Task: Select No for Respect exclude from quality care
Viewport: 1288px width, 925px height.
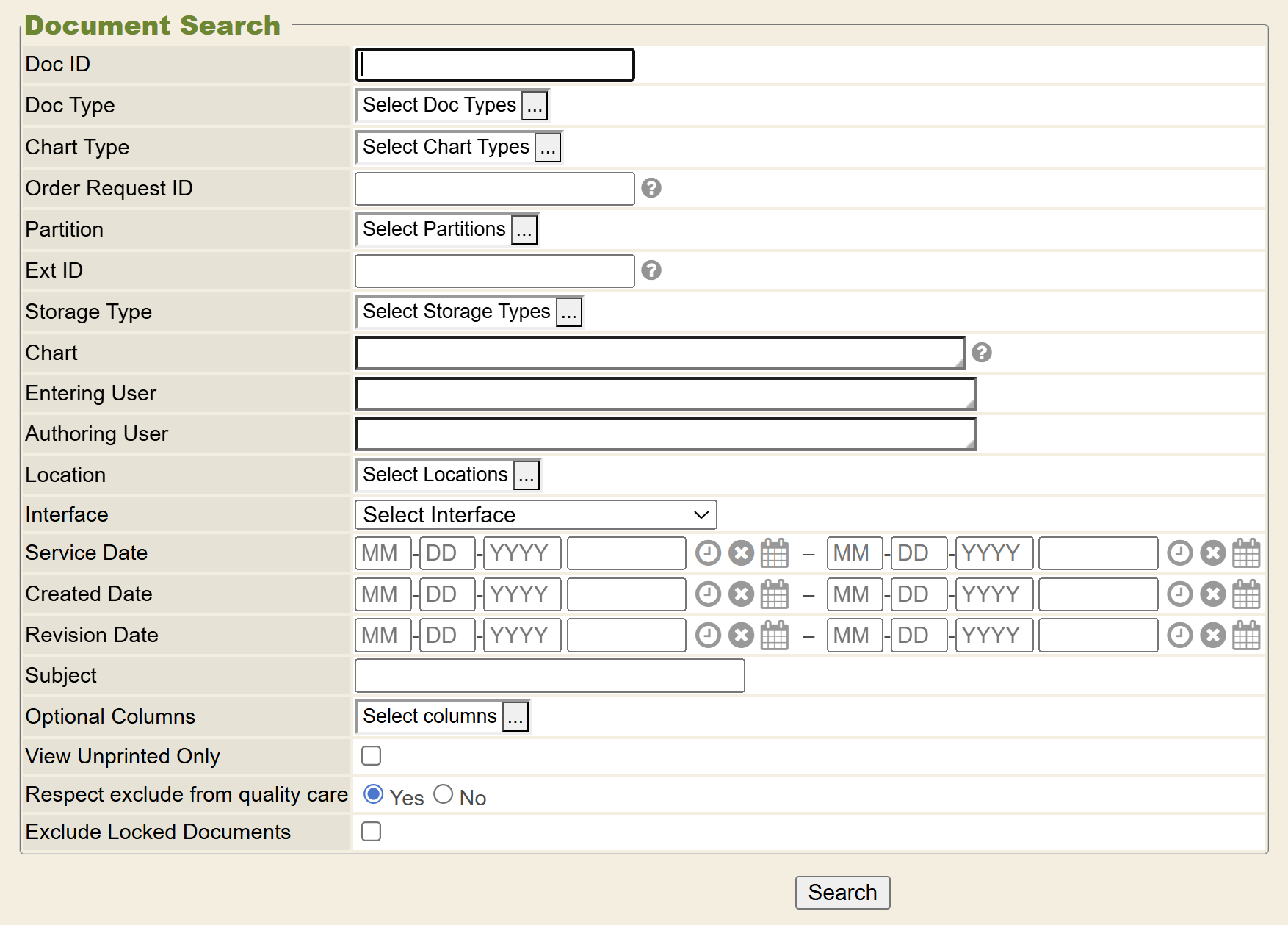Action: point(443,794)
